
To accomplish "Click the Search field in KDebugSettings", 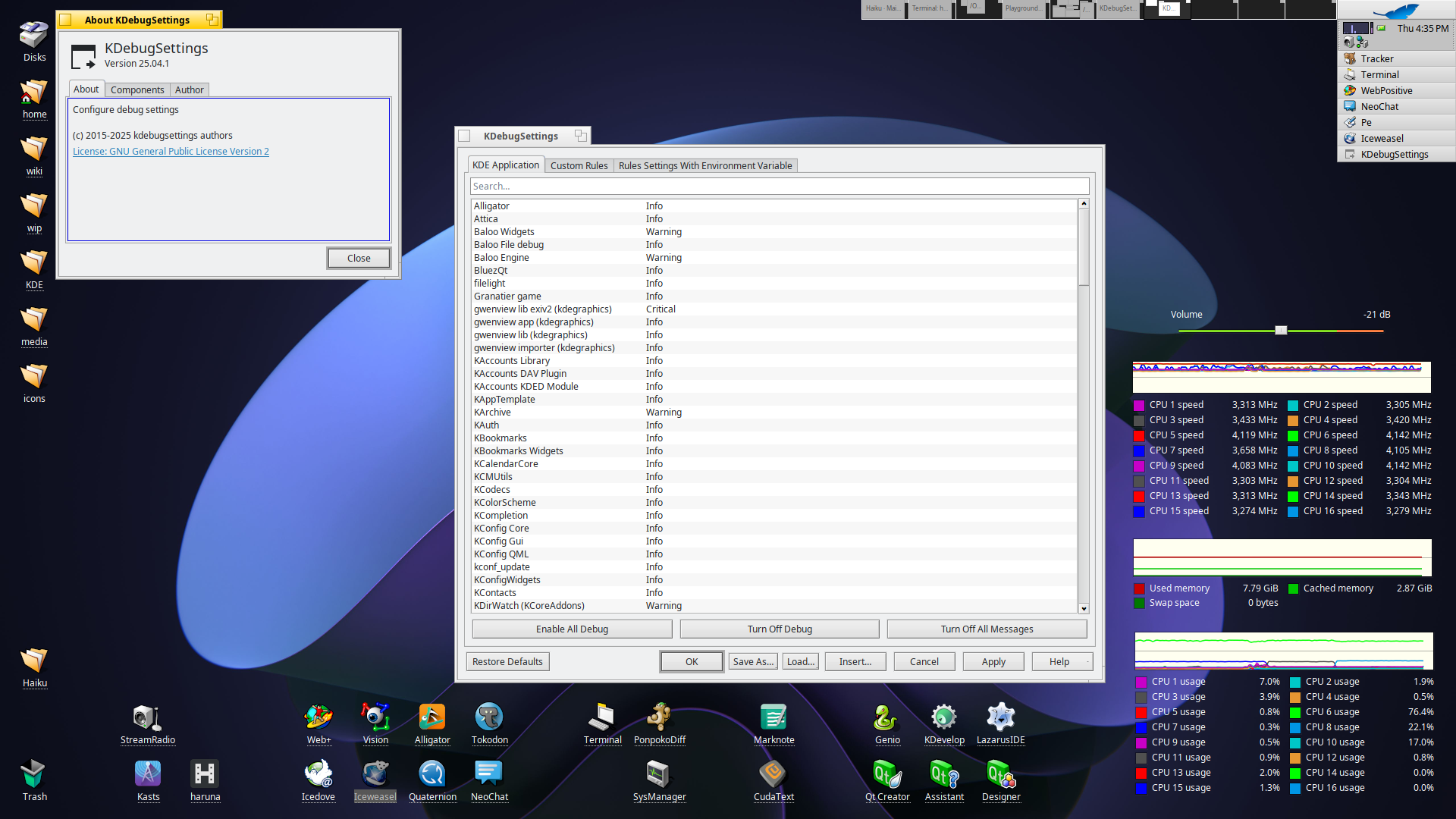I will click(x=780, y=186).
